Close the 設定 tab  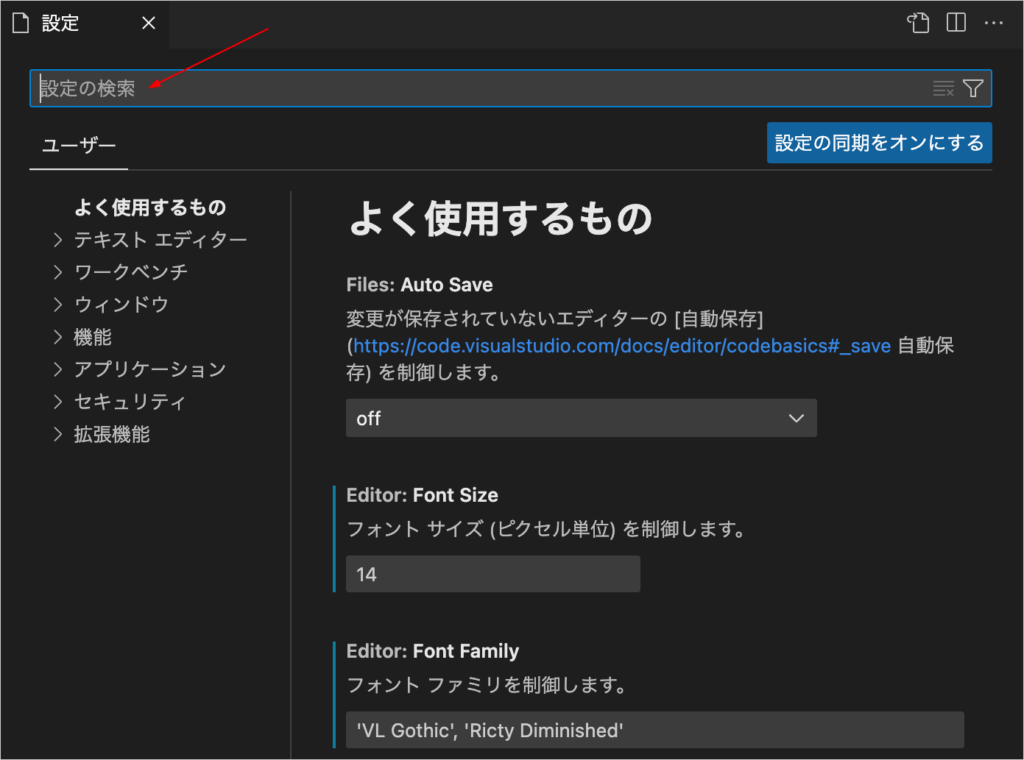coord(148,24)
